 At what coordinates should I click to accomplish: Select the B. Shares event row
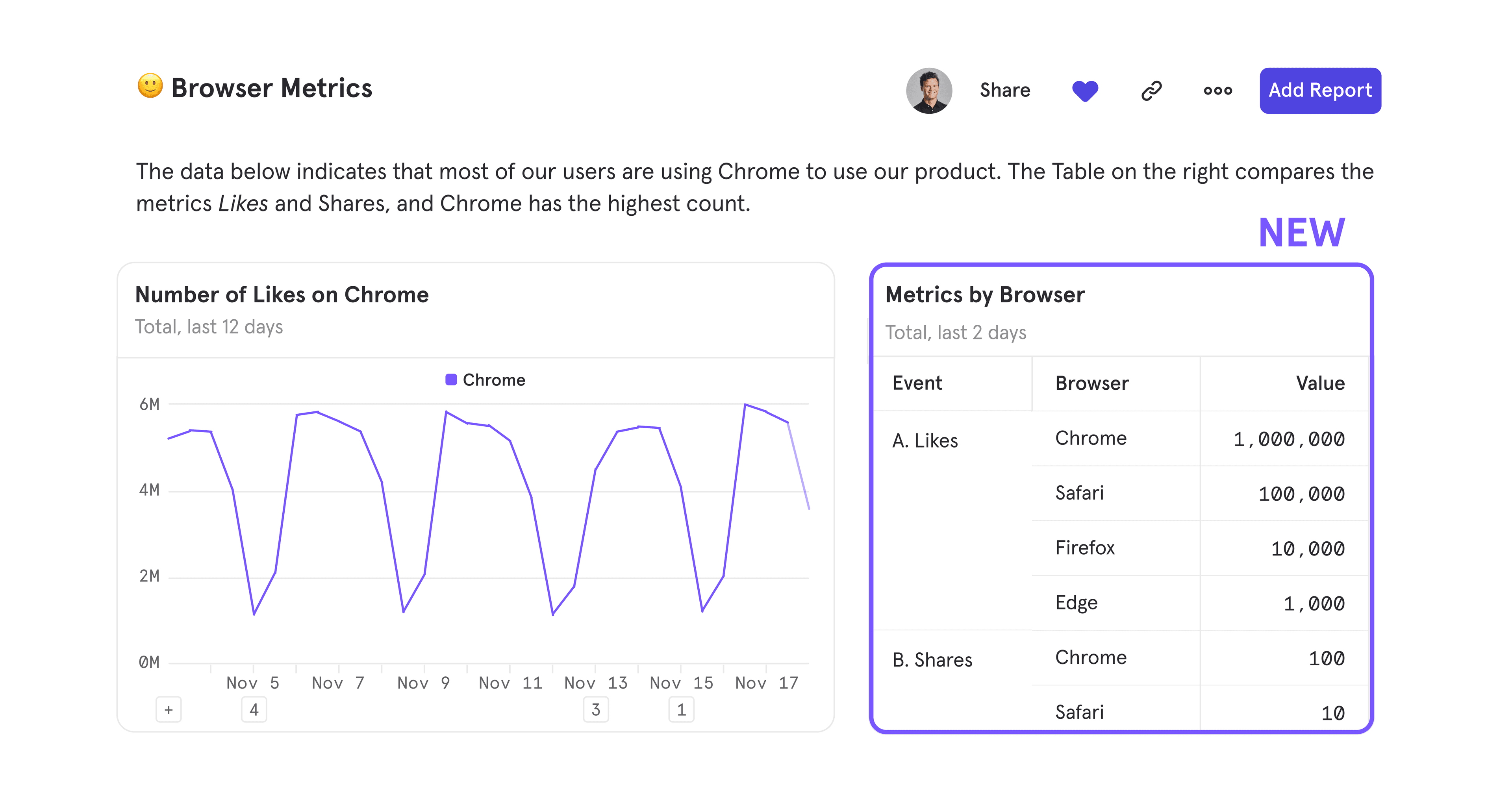click(x=932, y=660)
